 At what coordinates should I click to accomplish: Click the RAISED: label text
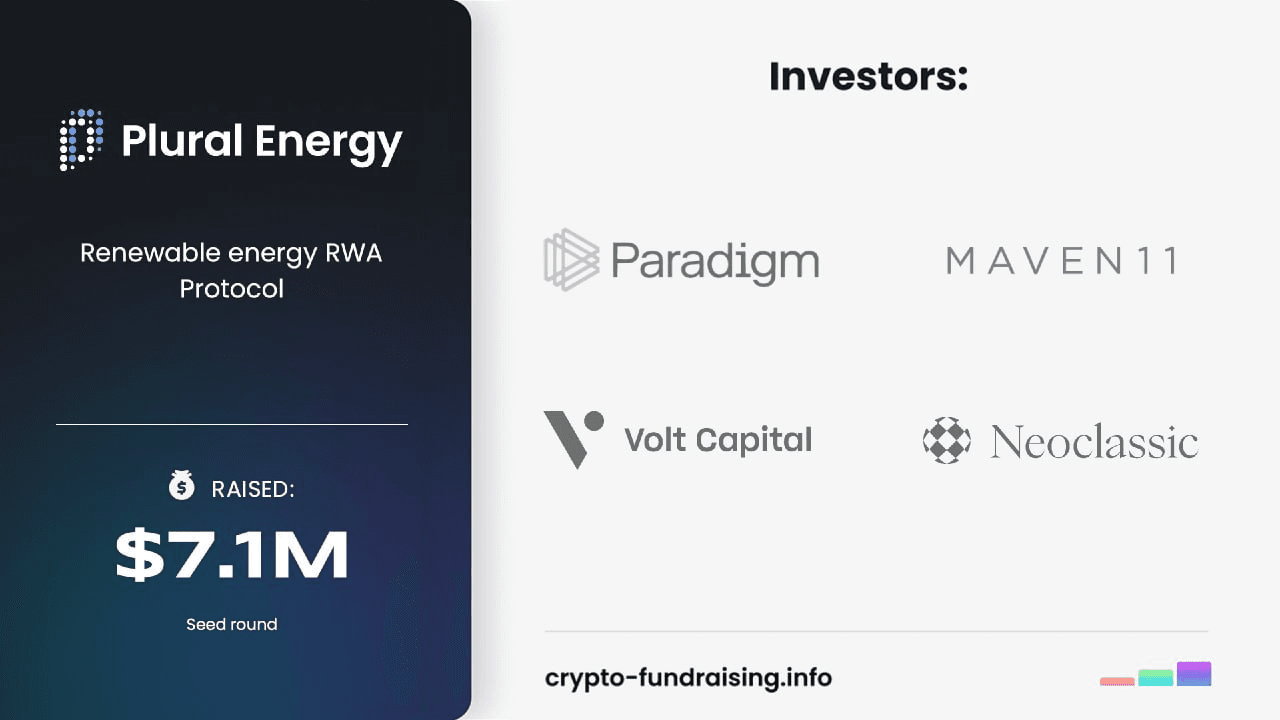(253, 489)
